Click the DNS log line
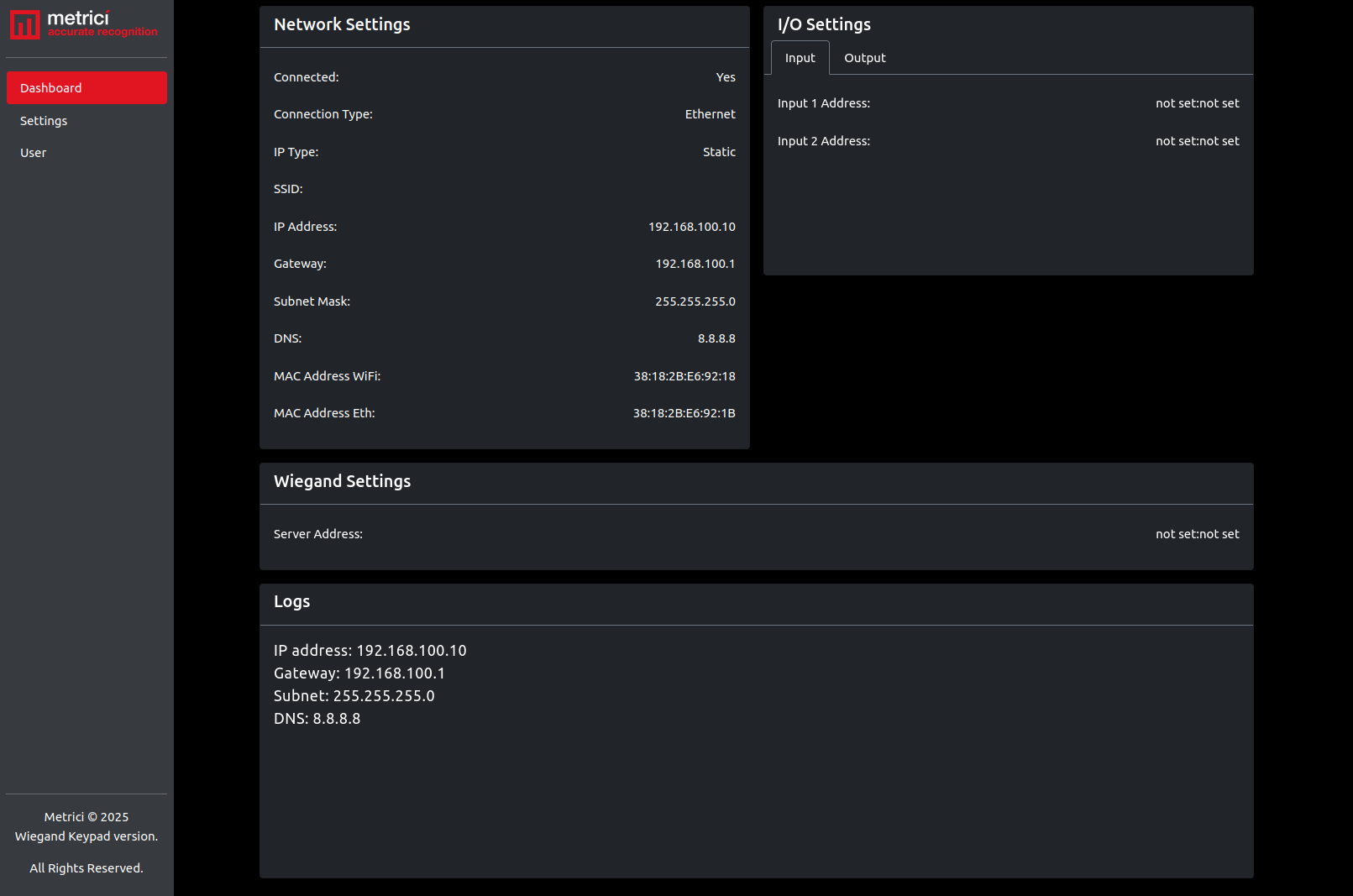This screenshot has width=1353, height=896. [x=317, y=719]
